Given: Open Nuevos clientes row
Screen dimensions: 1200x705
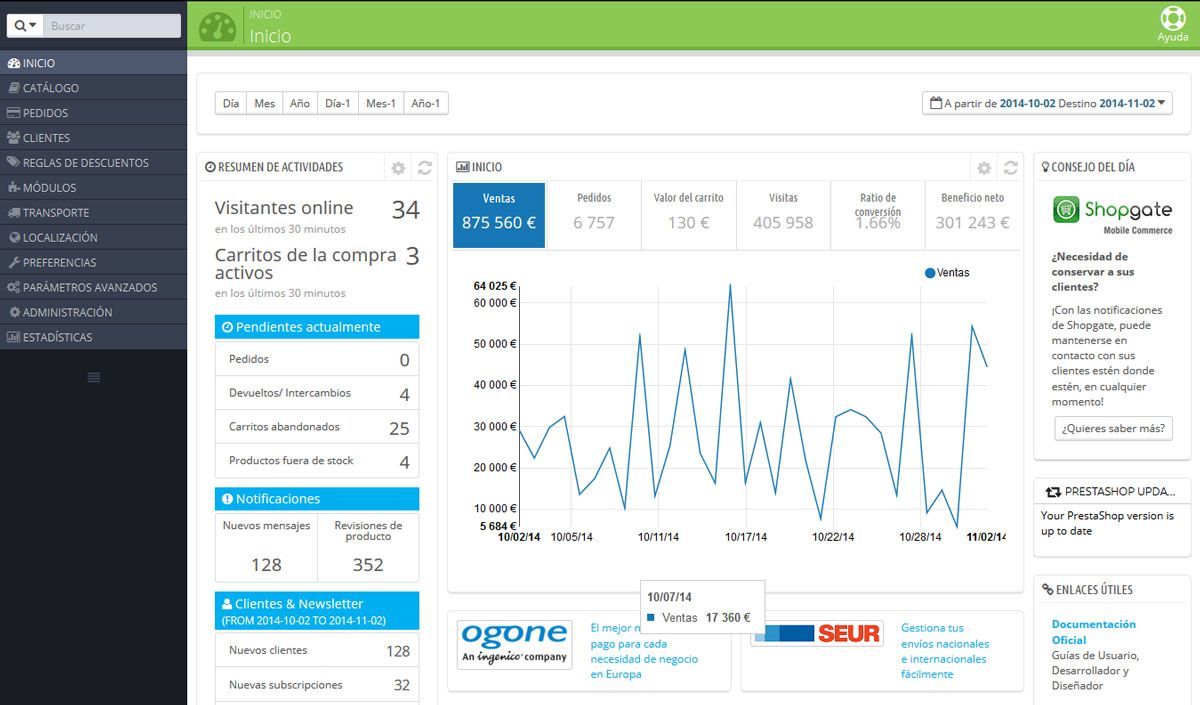Looking at the screenshot, I should [x=317, y=651].
